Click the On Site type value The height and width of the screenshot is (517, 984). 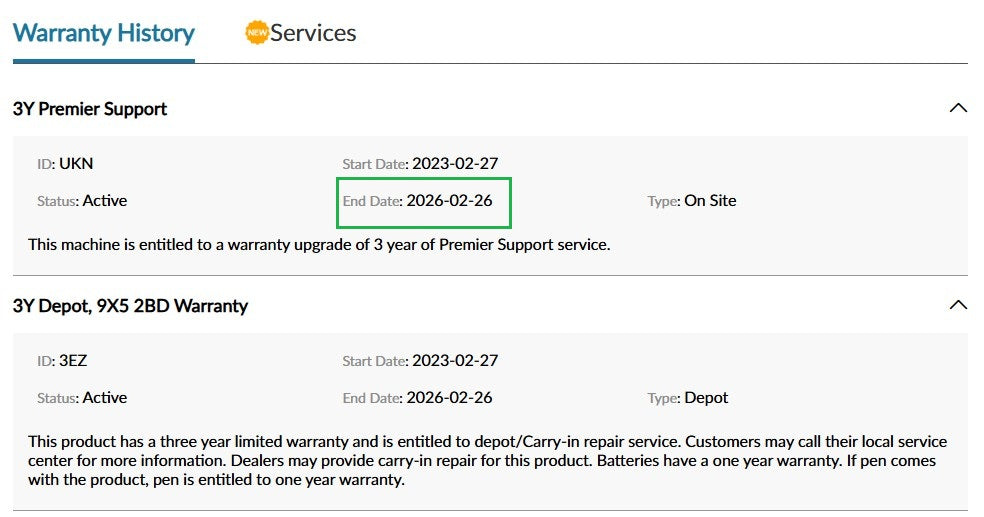tap(710, 201)
